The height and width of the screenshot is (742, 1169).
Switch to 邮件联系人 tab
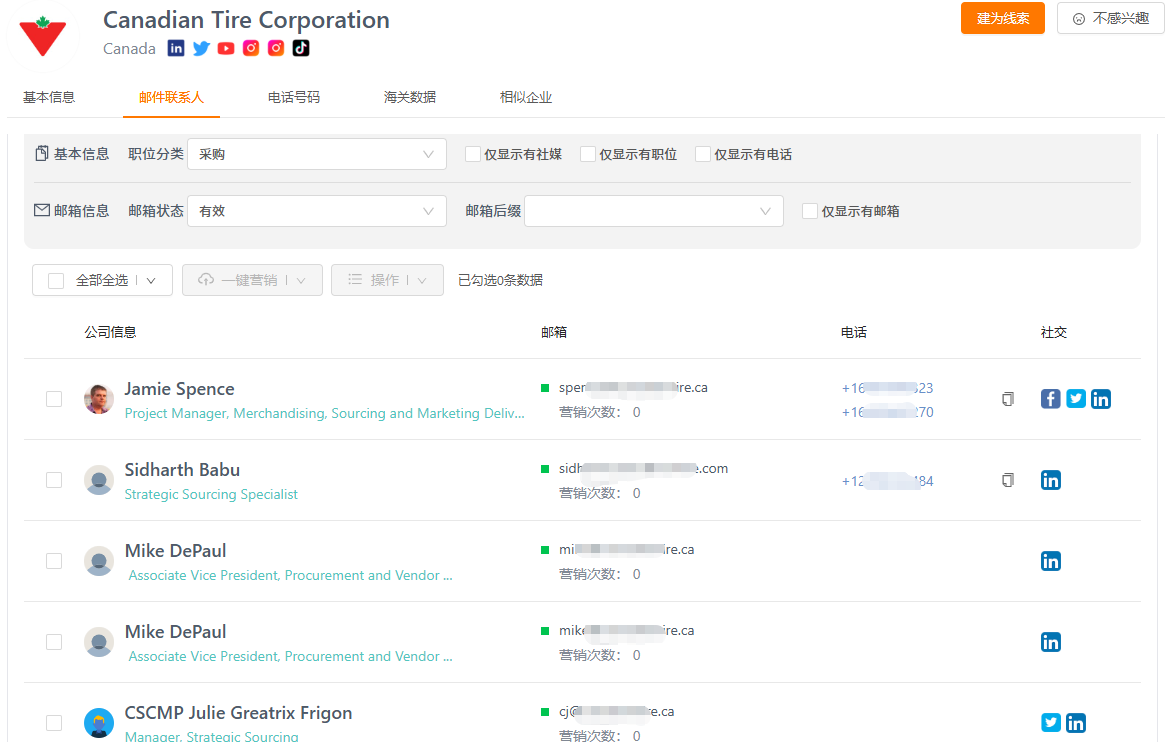click(x=171, y=97)
